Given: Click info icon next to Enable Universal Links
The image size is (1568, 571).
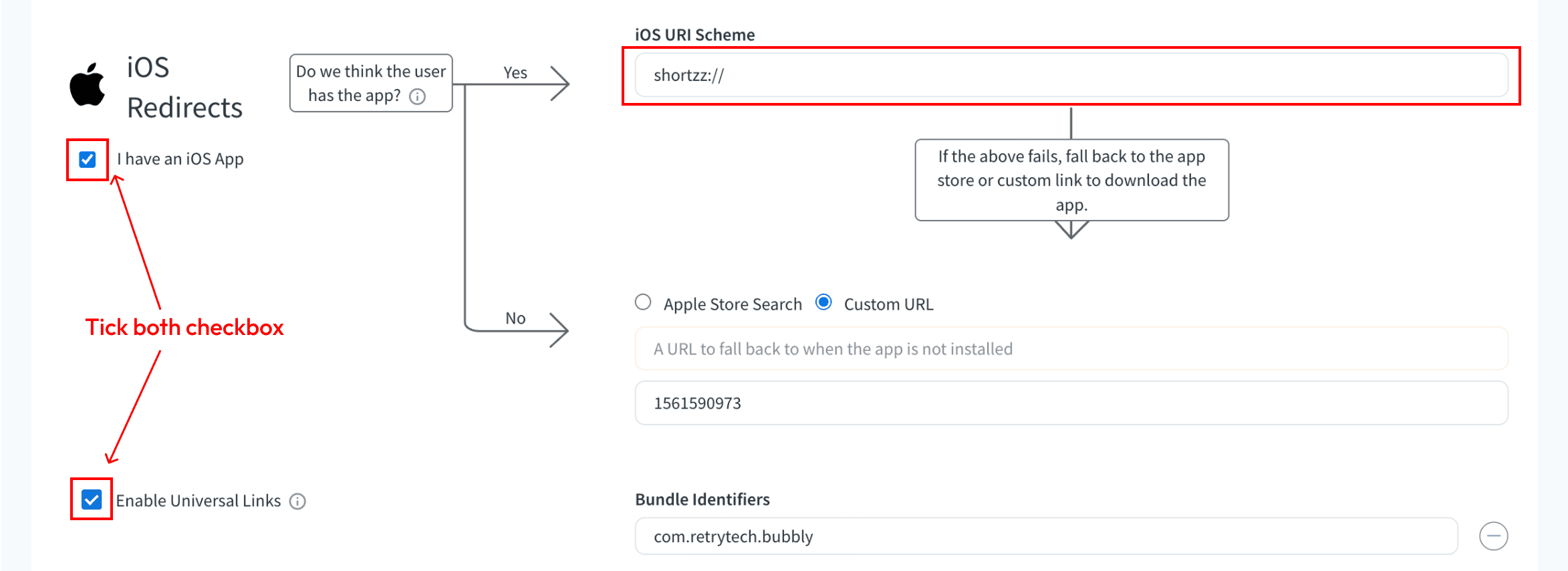Looking at the screenshot, I should [297, 501].
